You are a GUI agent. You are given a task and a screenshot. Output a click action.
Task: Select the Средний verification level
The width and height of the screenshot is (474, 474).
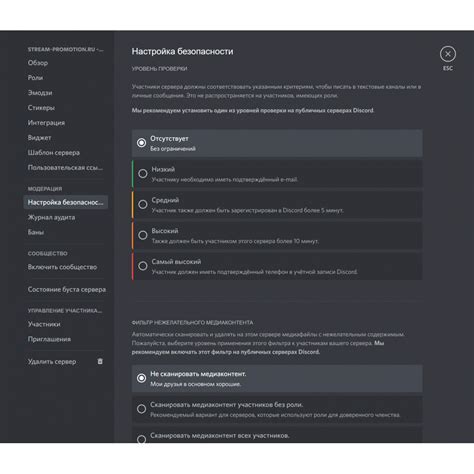(277, 205)
